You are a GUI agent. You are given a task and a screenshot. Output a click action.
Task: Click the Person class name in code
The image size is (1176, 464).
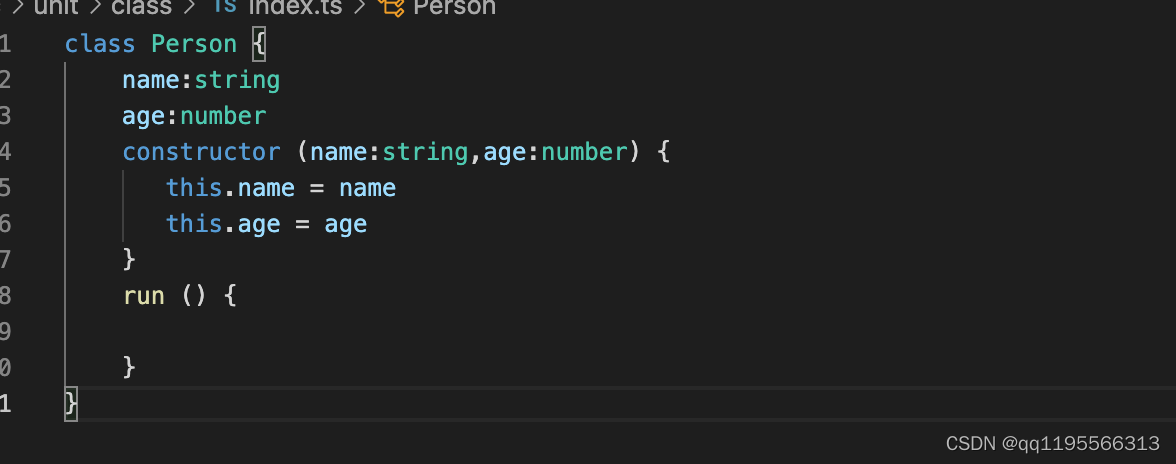point(194,44)
